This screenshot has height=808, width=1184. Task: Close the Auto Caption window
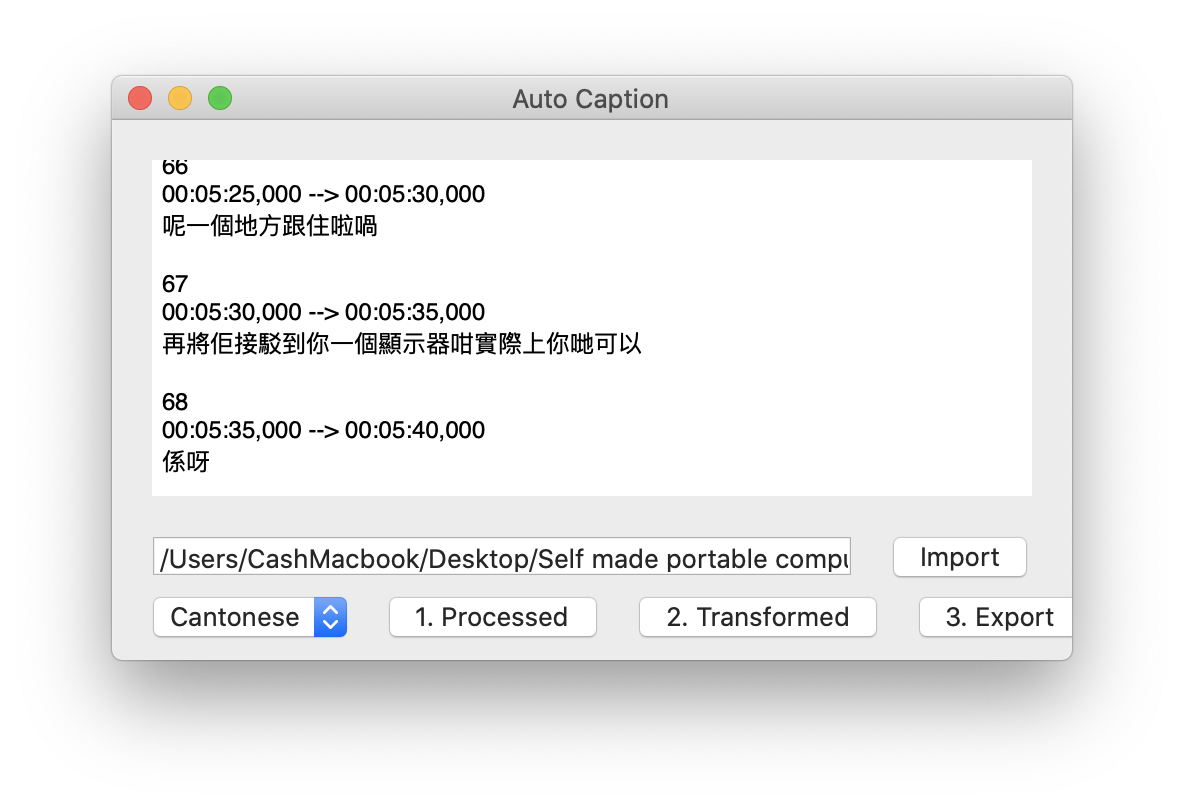point(140,98)
